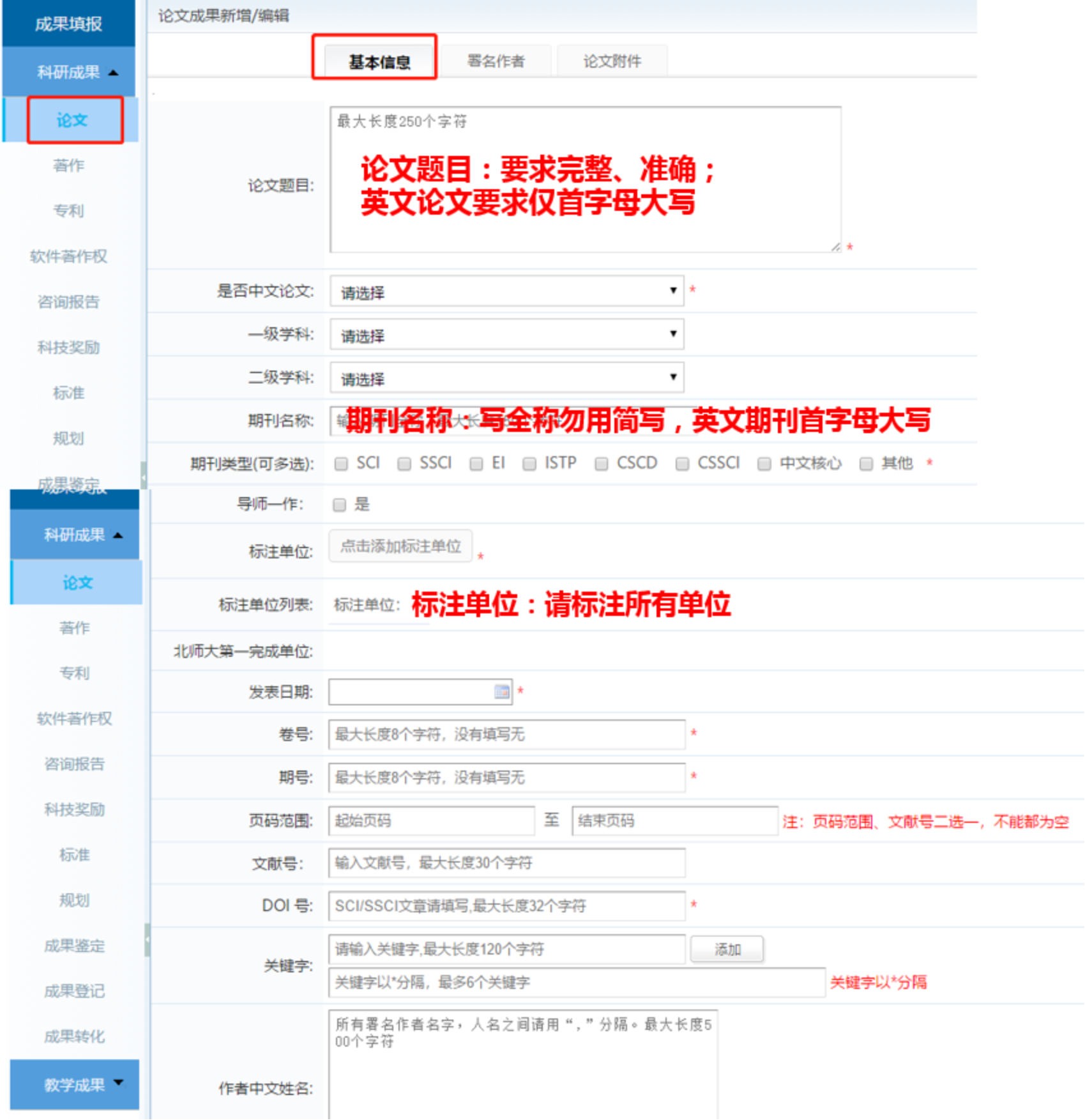Expand the 二级学科 dropdown

tap(506, 378)
